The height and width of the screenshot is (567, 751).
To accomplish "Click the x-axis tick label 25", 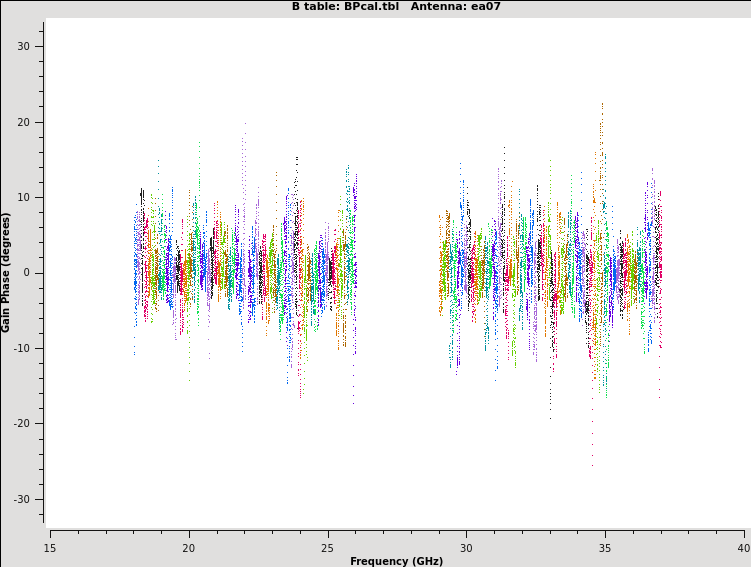I will [x=327, y=548].
